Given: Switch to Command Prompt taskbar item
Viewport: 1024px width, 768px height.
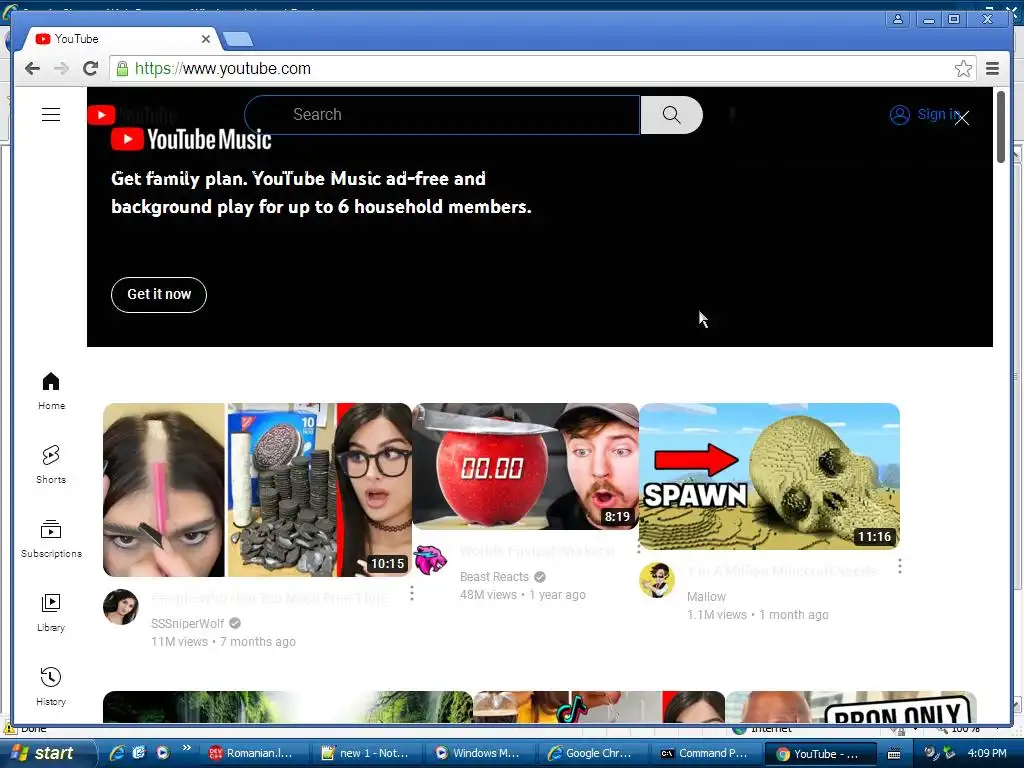Looking at the screenshot, I should point(705,753).
